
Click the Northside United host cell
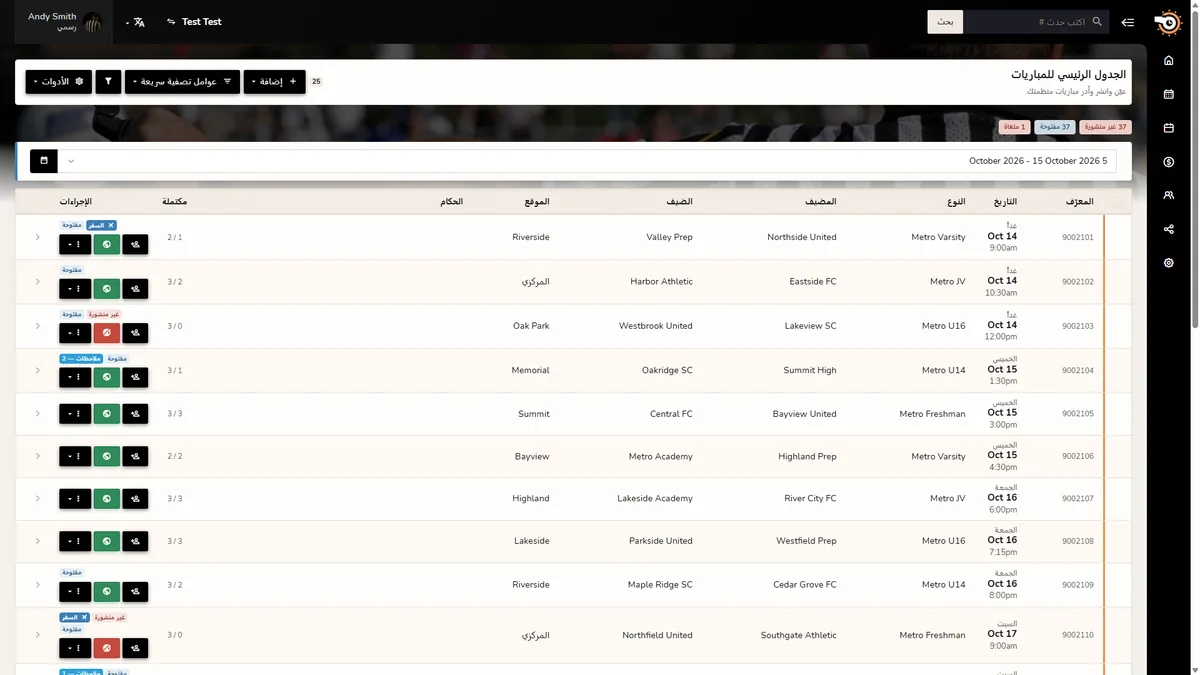(802, 237)
